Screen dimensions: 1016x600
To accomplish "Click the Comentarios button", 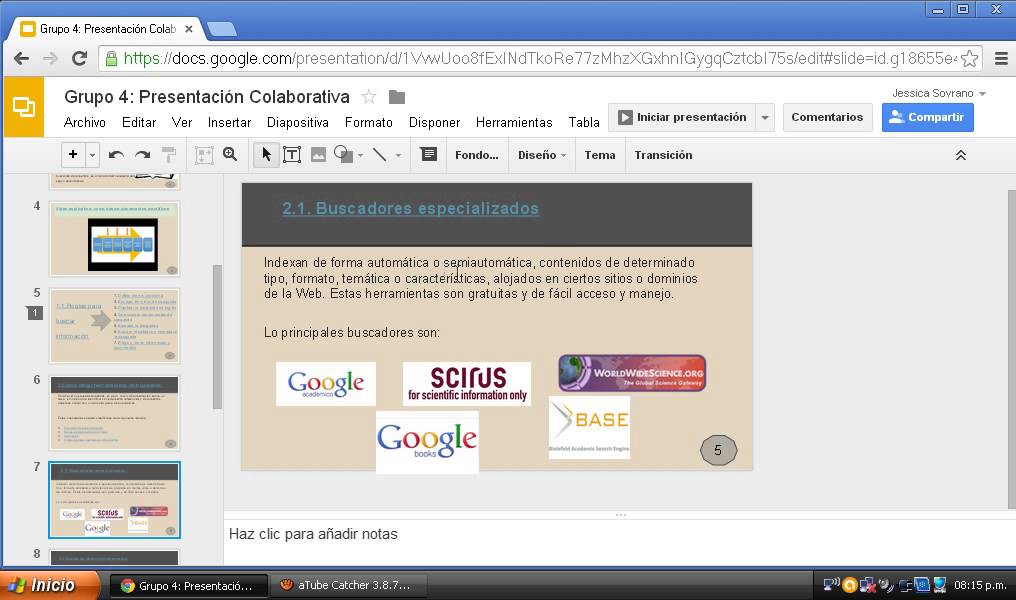I will 827,117.
